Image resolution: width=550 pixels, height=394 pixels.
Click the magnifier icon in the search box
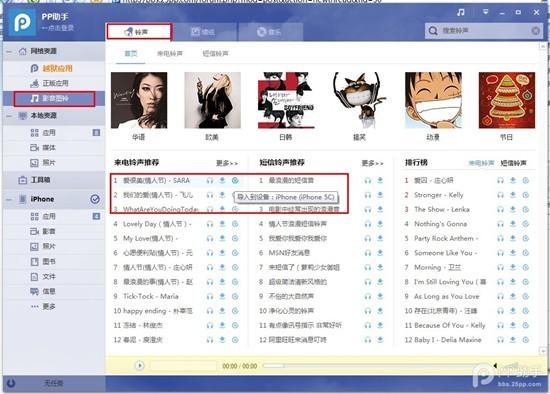click(433, 31)
